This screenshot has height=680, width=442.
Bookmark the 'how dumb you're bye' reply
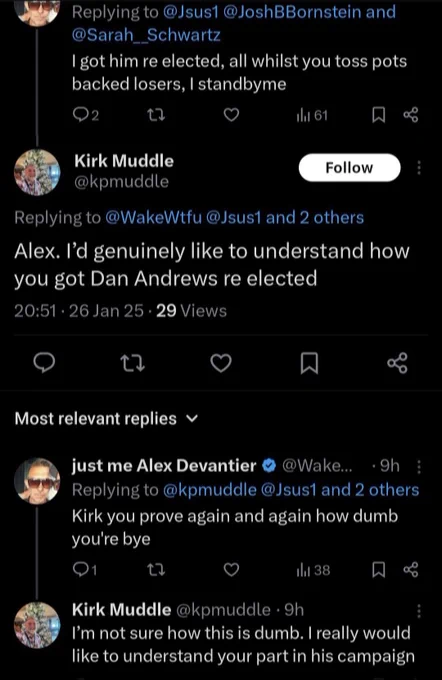[379, 569]
